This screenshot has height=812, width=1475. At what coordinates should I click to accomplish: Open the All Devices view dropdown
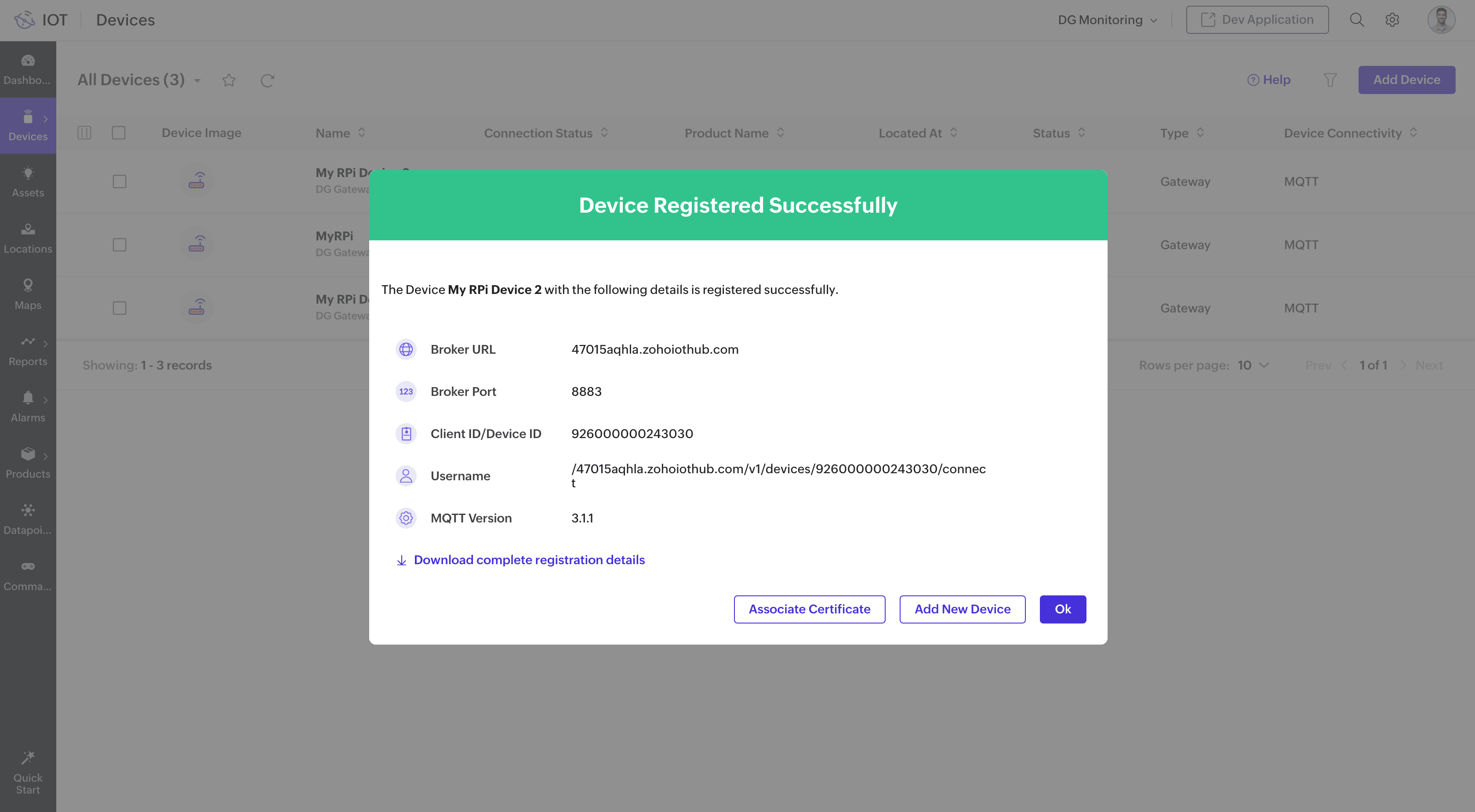[x=197, y=81]
